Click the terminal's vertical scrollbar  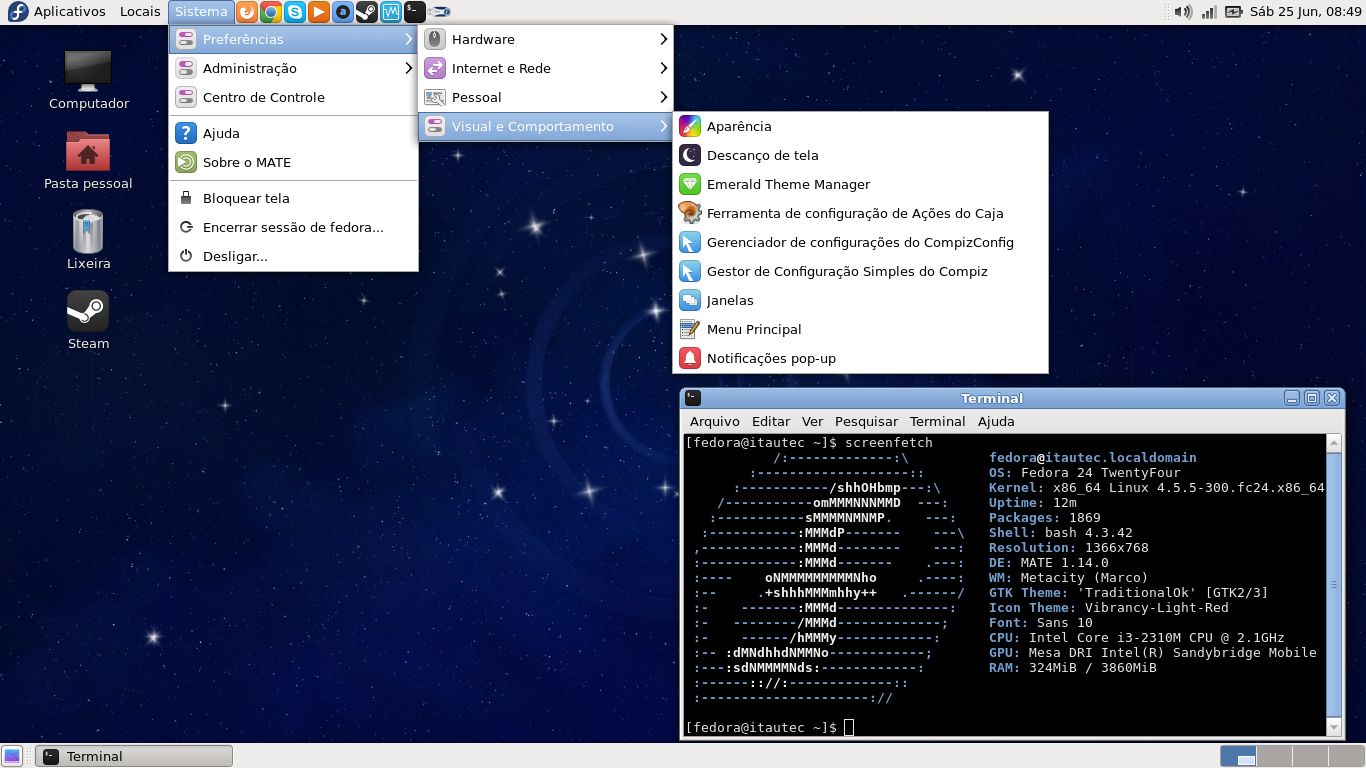pyautogui.click(x=1333, y=584)
